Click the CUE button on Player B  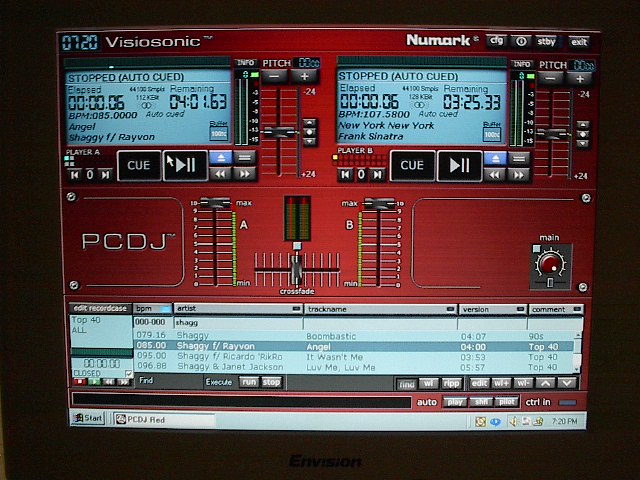pos(412,165)
